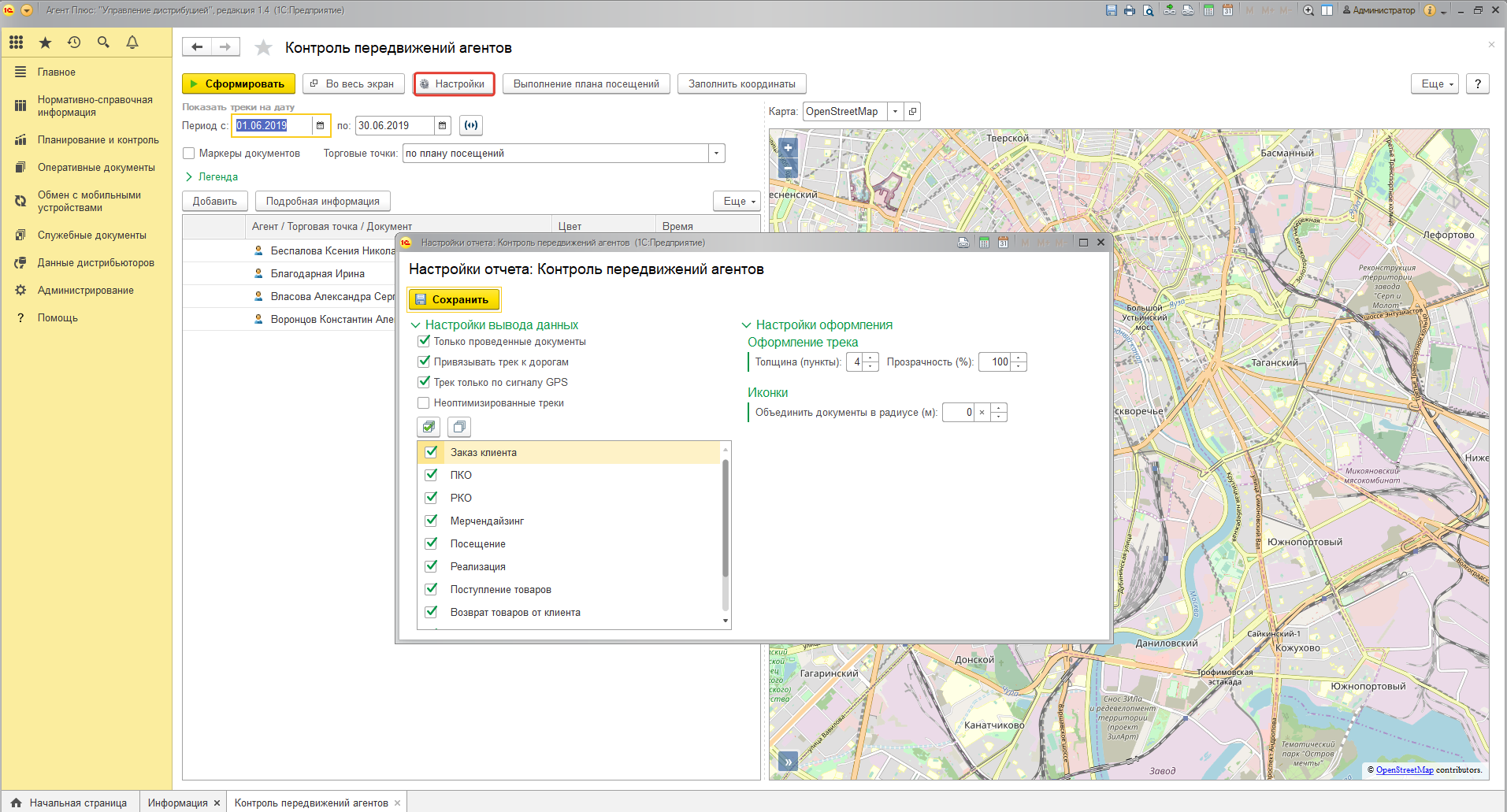Viewport: 1507px width, 812px height.
Task: Uncheck Привязывать трек к дорогам
Action: [x=424, y=362]
